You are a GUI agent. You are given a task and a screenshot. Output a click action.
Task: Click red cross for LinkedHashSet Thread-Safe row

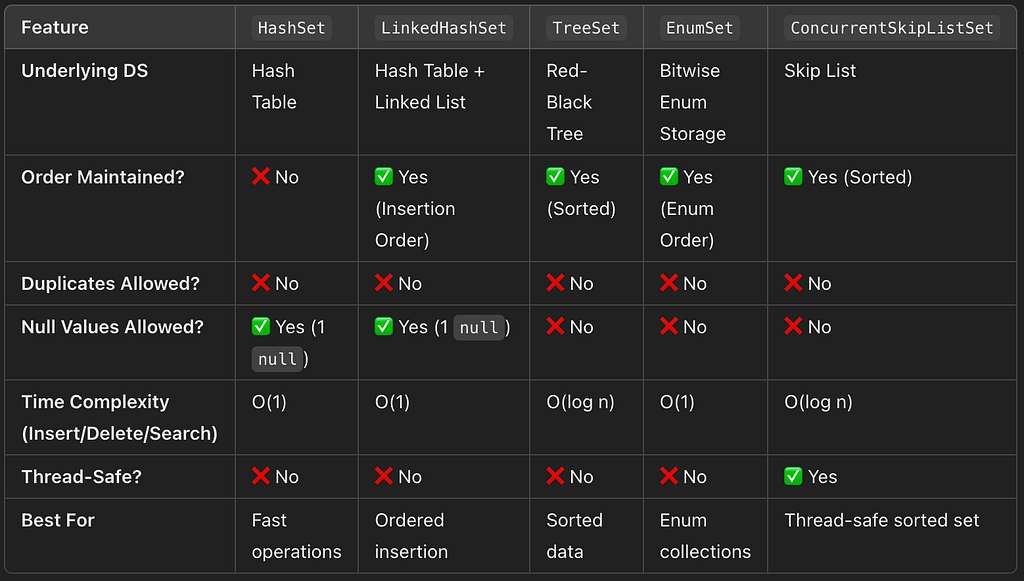tap(384, 476)
